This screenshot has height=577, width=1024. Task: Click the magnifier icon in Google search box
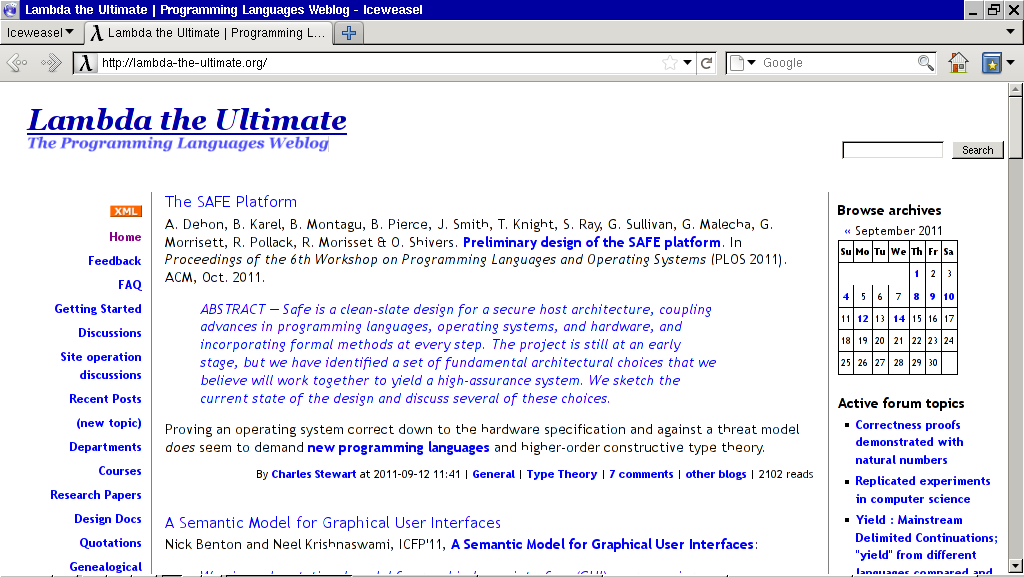click(x=925, y=63)
